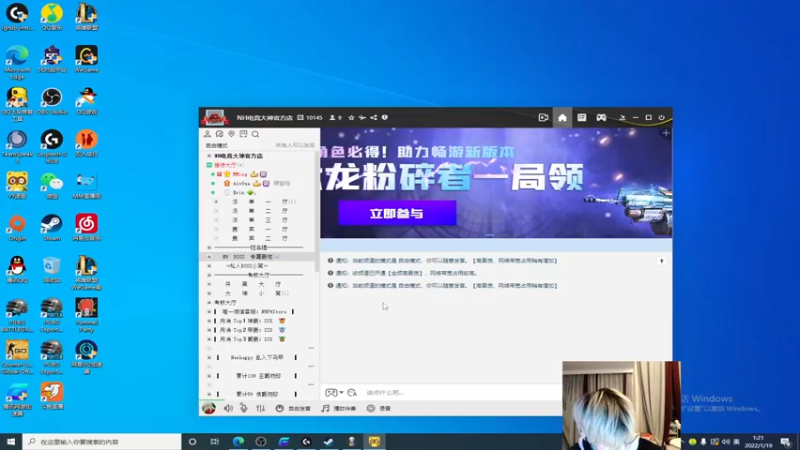Open the more options dots above the Newhappy row
Image resolution: width=800 pixels, height=450 pixels.
[311, 348]
